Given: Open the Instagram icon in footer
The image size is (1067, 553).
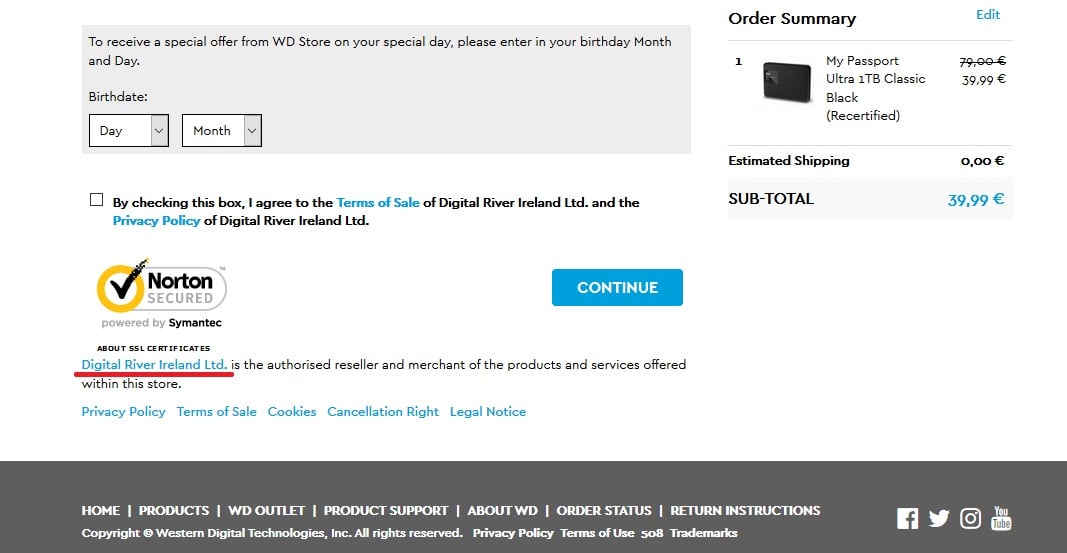Looking at the screenshot, I should [x=970, y=518].
